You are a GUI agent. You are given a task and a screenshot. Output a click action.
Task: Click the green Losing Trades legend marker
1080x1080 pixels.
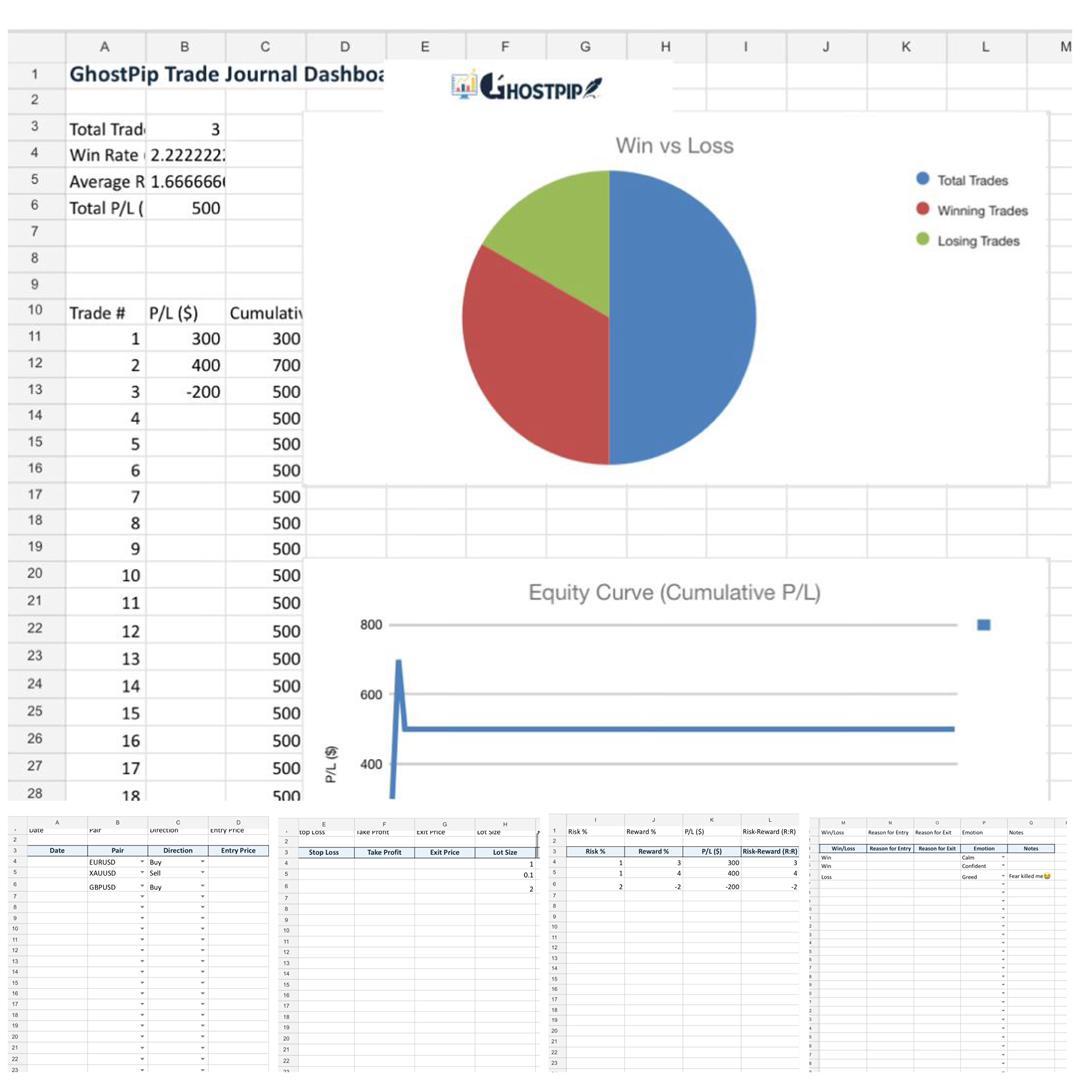pos(922,240)
